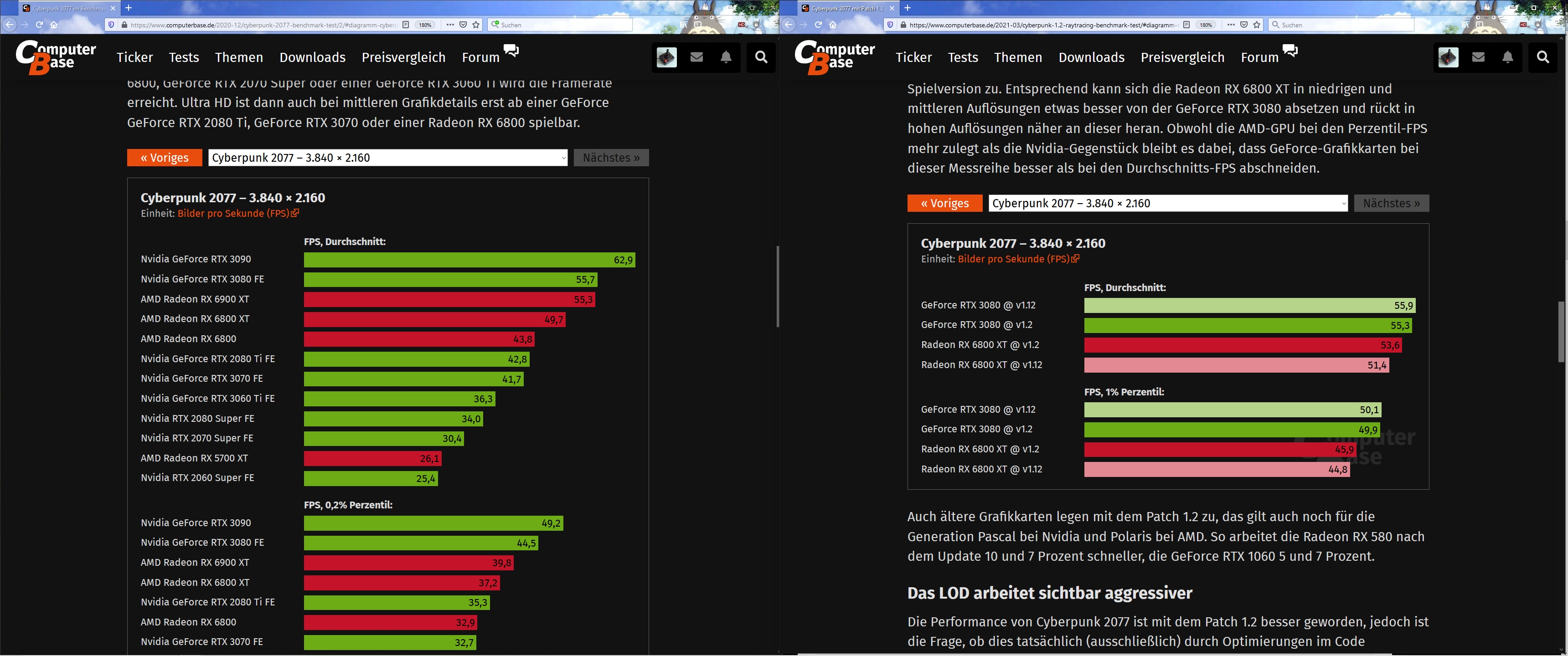Reload the page in the left browser
The image size is (1568, 656).
(39, 25)
